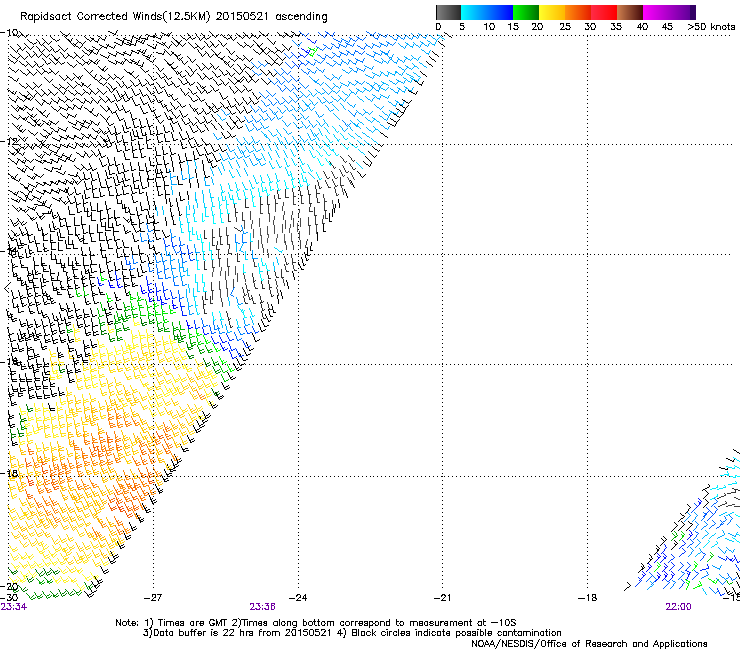Click the brown 35-40 knots legend color

630,12
